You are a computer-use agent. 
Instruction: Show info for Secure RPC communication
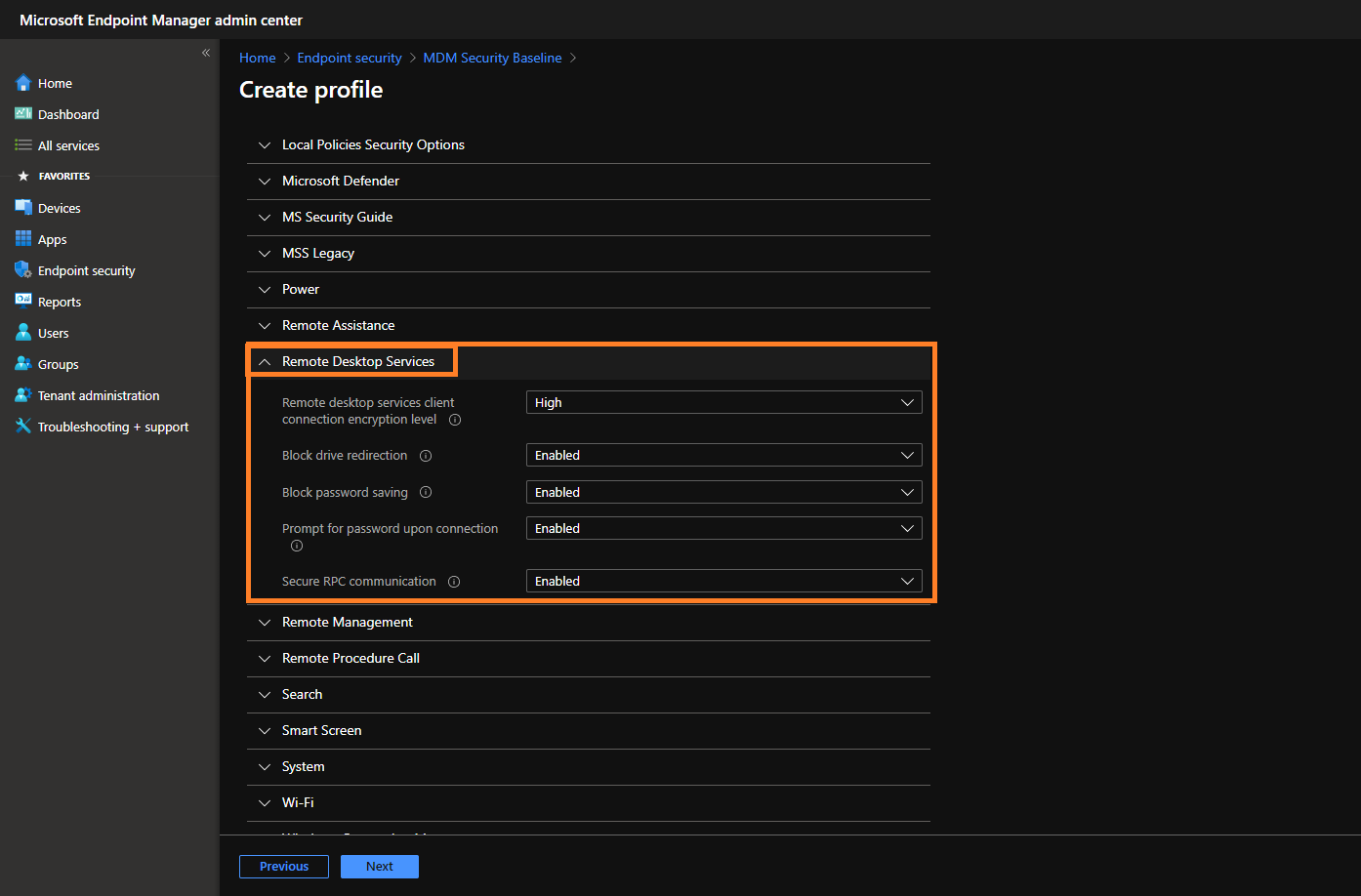click(x=454, y=582)
